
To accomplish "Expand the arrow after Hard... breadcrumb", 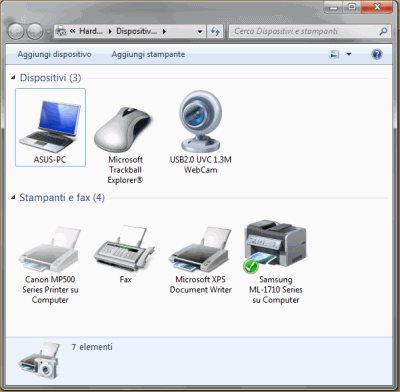I will (110, 32).
